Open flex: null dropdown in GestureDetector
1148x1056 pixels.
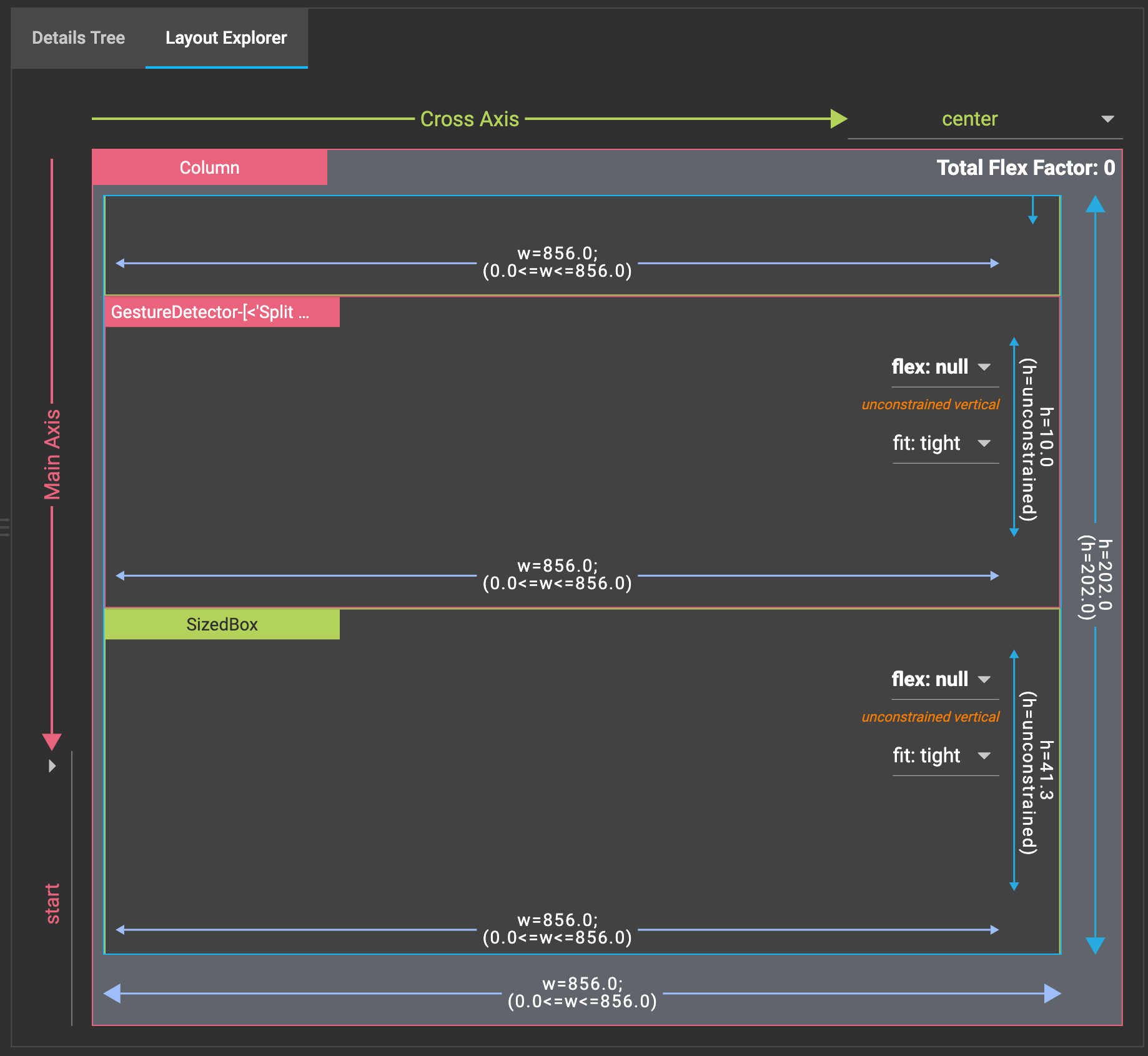pos(945,367)
